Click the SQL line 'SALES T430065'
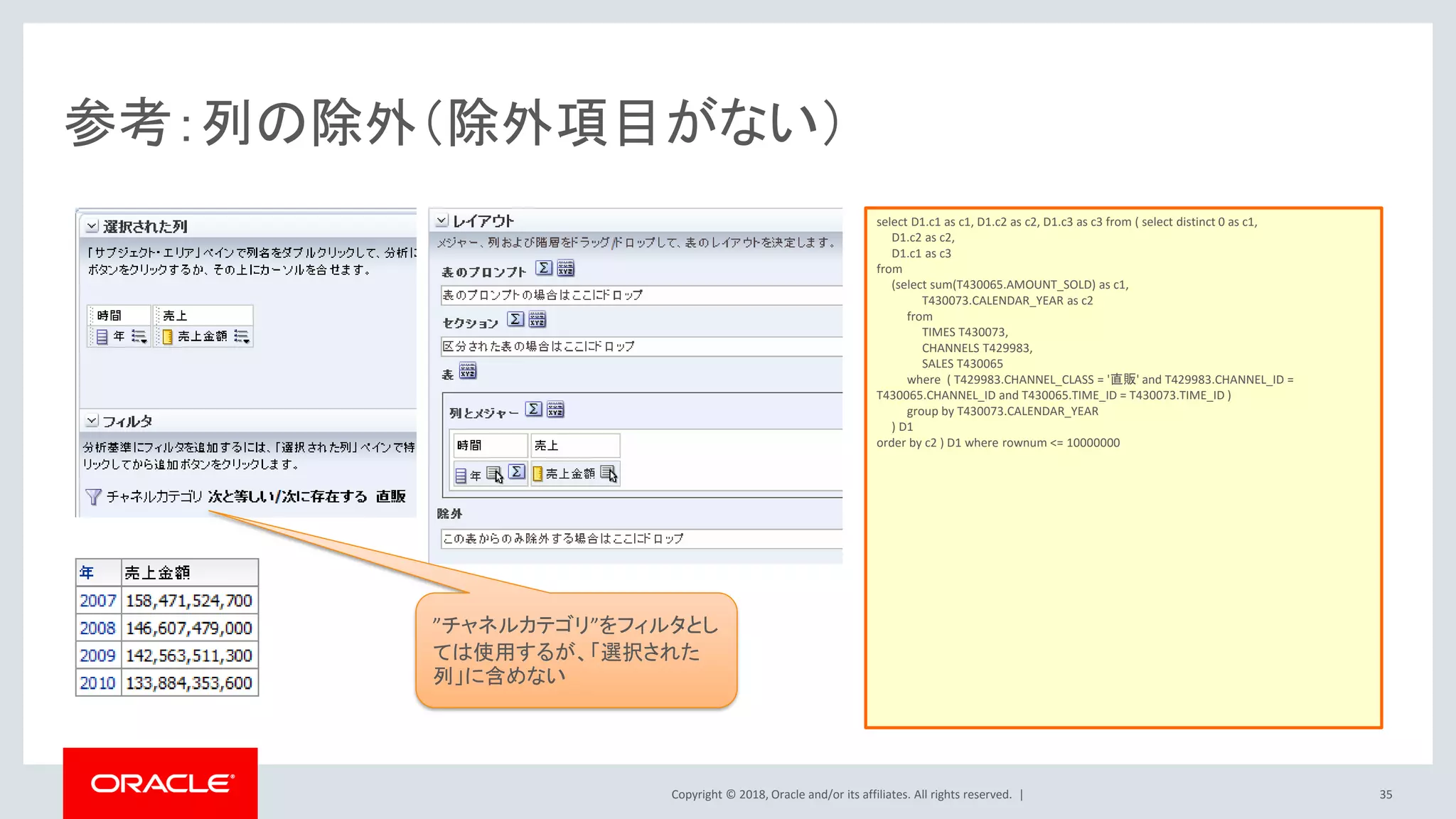1456x819 pixels. (963, 363)
